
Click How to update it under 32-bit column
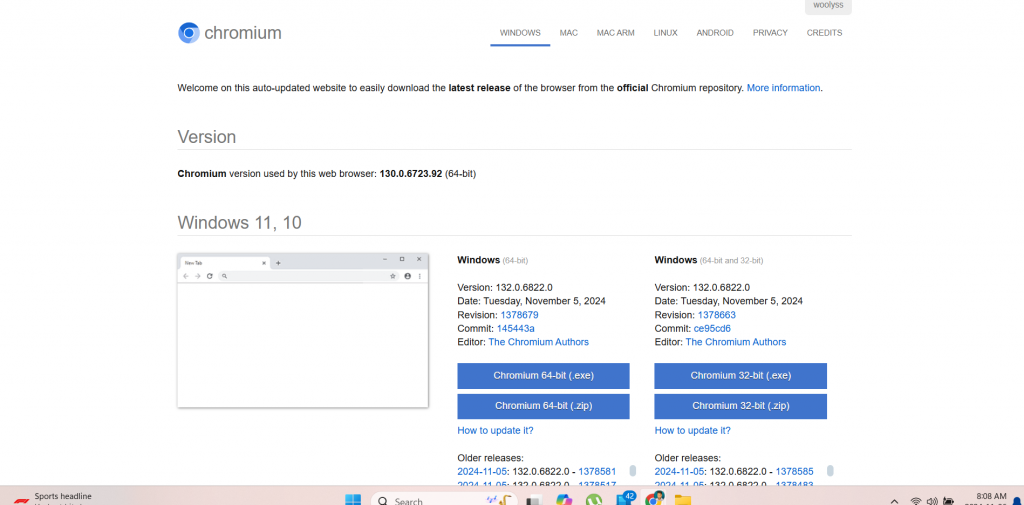tap(692, 431)
